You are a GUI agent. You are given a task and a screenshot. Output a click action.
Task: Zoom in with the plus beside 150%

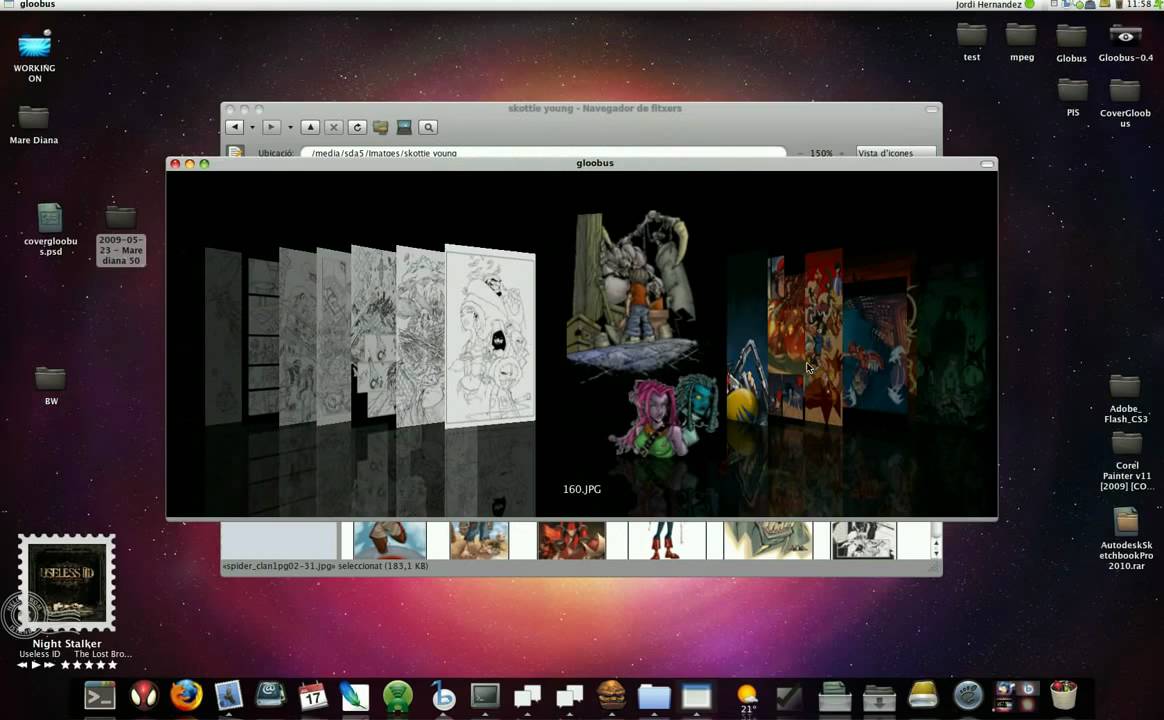[842, 153]
